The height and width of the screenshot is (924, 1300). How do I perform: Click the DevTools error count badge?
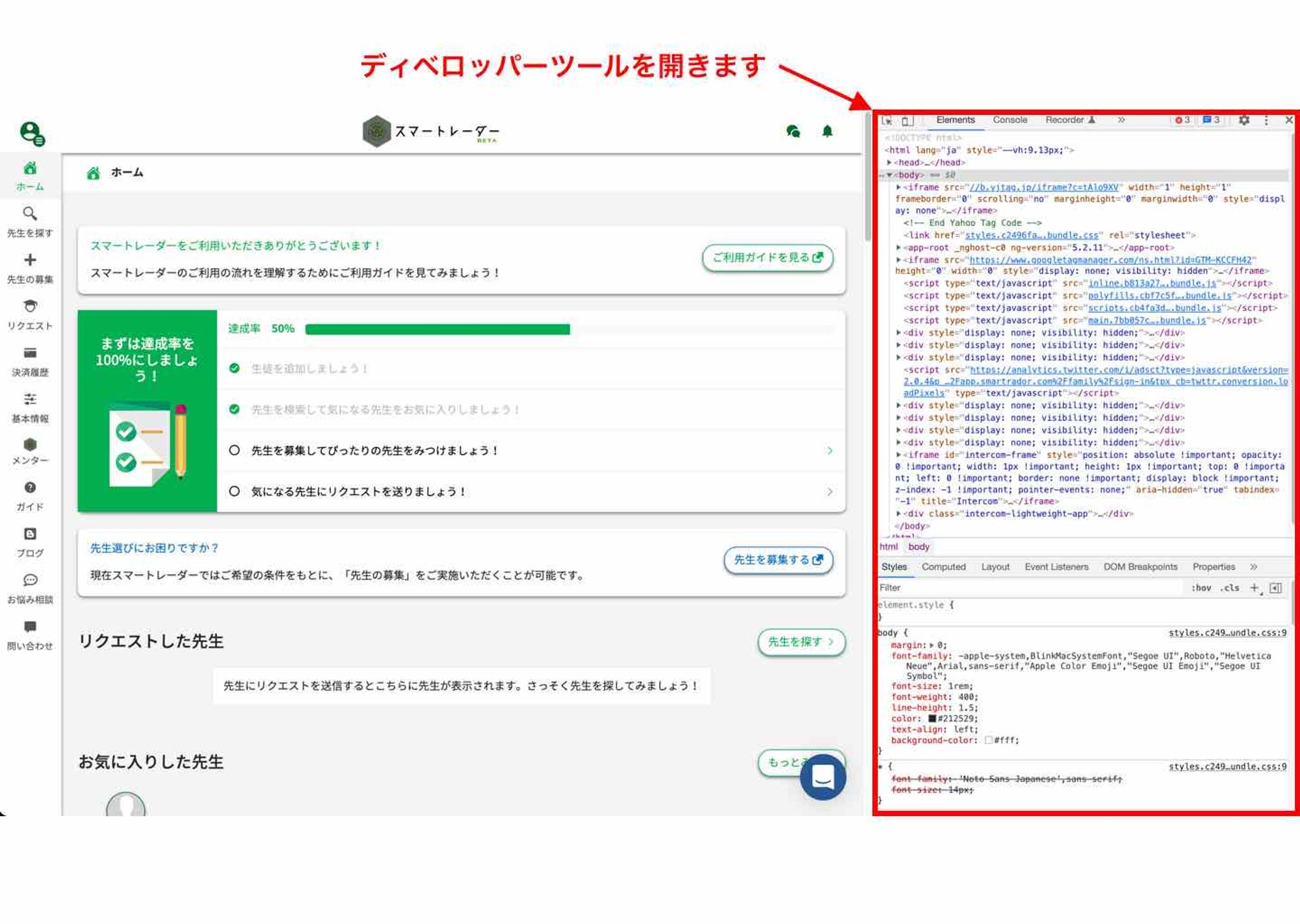pyautogui.click(x=1182, y=120)
